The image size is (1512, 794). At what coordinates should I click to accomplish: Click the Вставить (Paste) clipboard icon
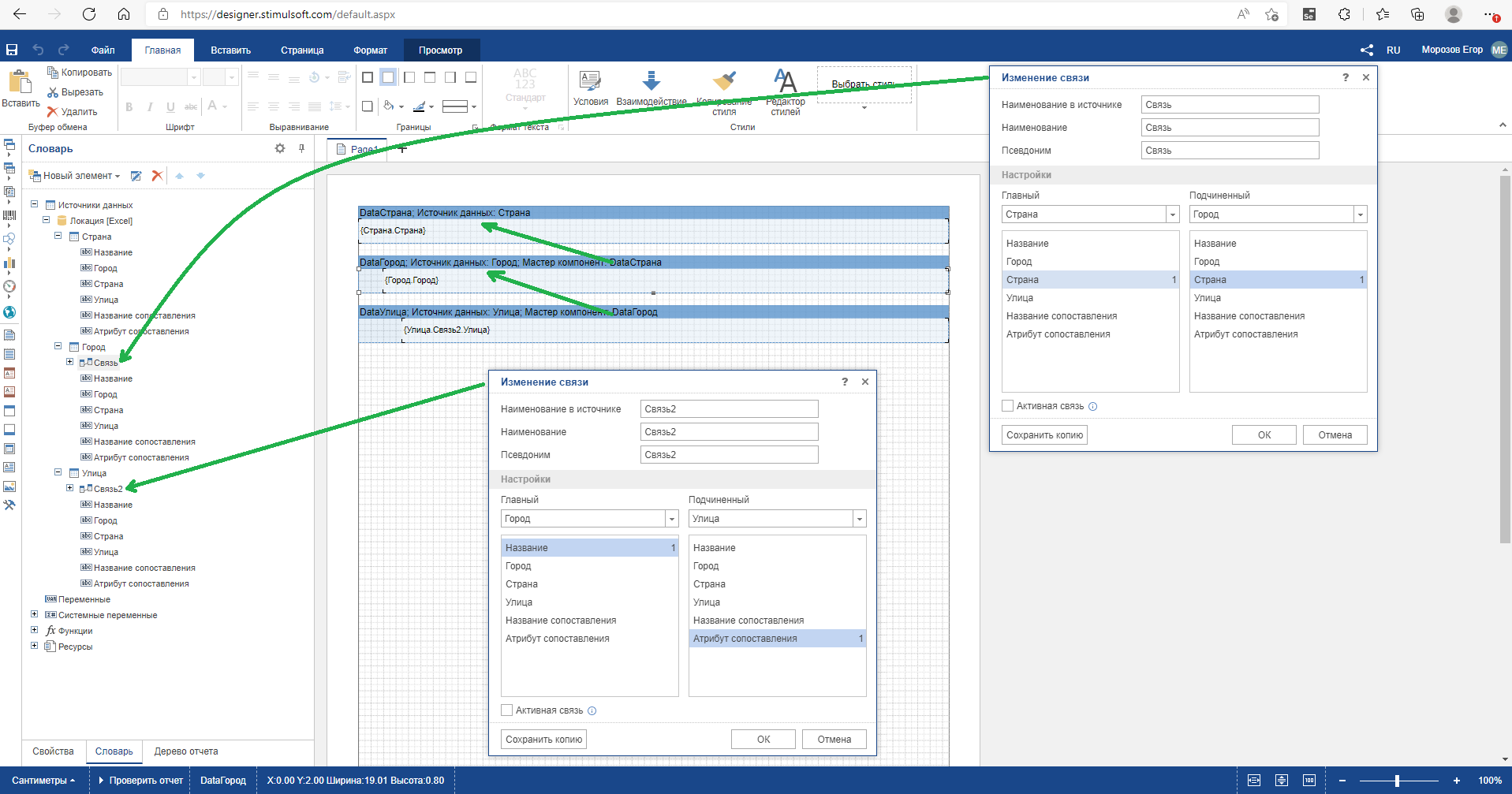pos(20,82)
